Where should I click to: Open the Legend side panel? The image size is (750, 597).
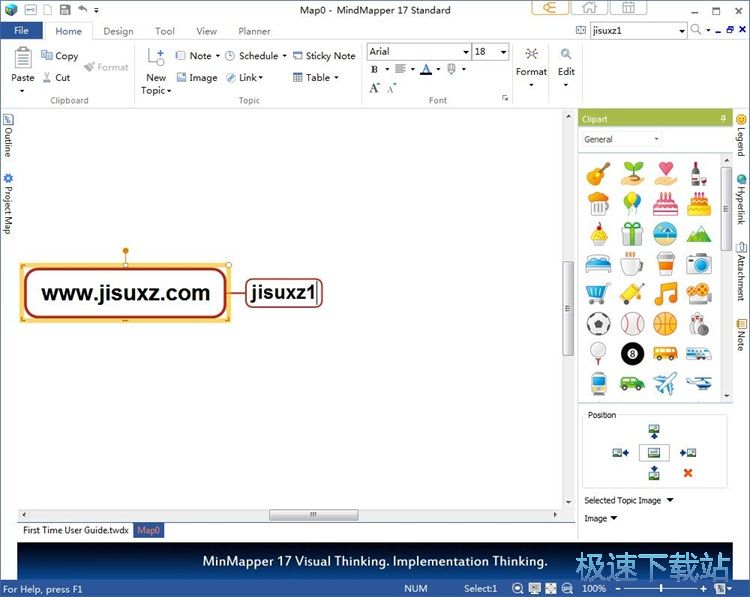(x=741, y=135)
